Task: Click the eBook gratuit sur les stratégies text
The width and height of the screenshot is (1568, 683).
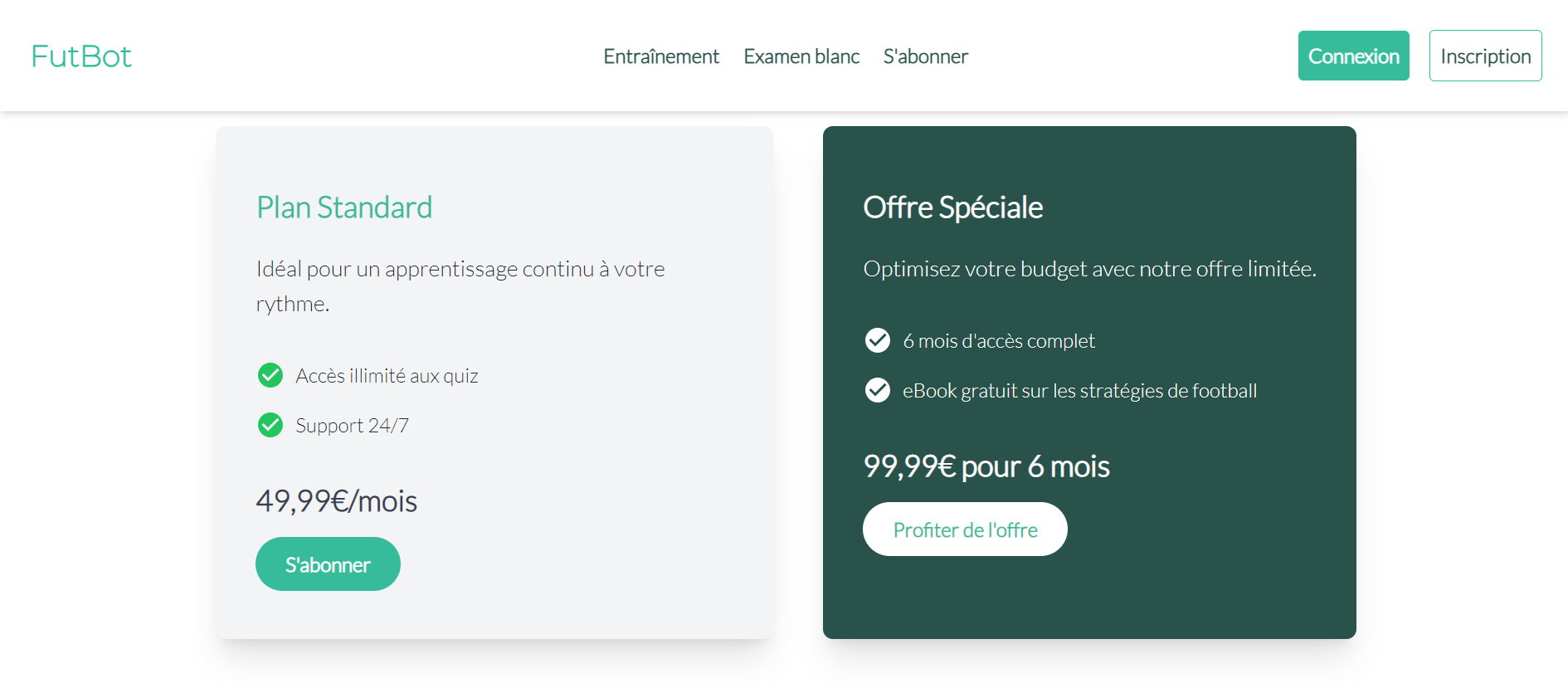Action: click(x=1079, y=391)
